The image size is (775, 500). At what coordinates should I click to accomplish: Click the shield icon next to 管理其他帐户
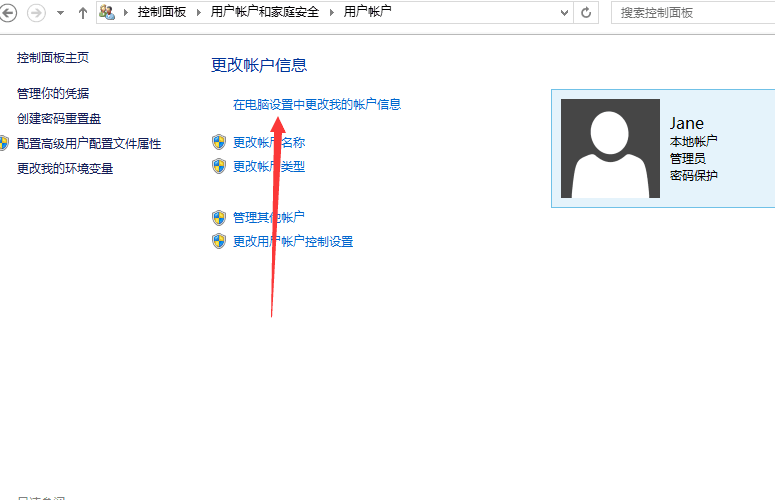tap(219, 217)
